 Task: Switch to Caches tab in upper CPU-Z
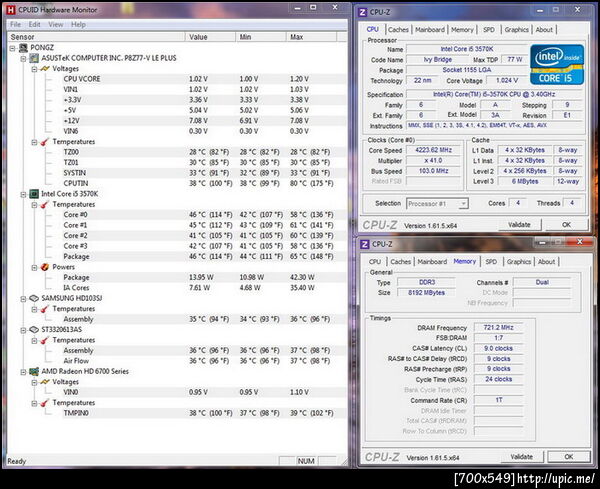point(398,30)
